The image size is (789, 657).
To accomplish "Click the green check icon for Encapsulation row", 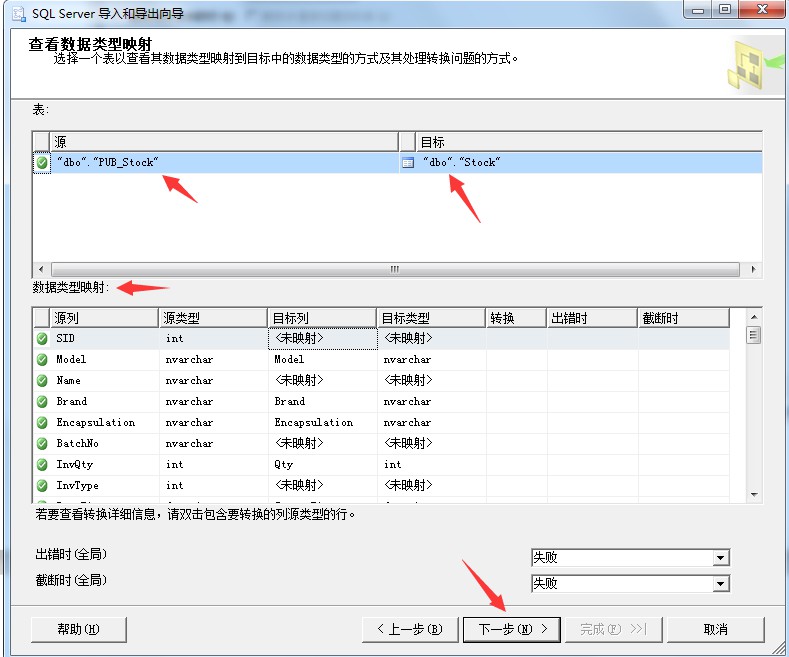I will (x=42, y=423).
